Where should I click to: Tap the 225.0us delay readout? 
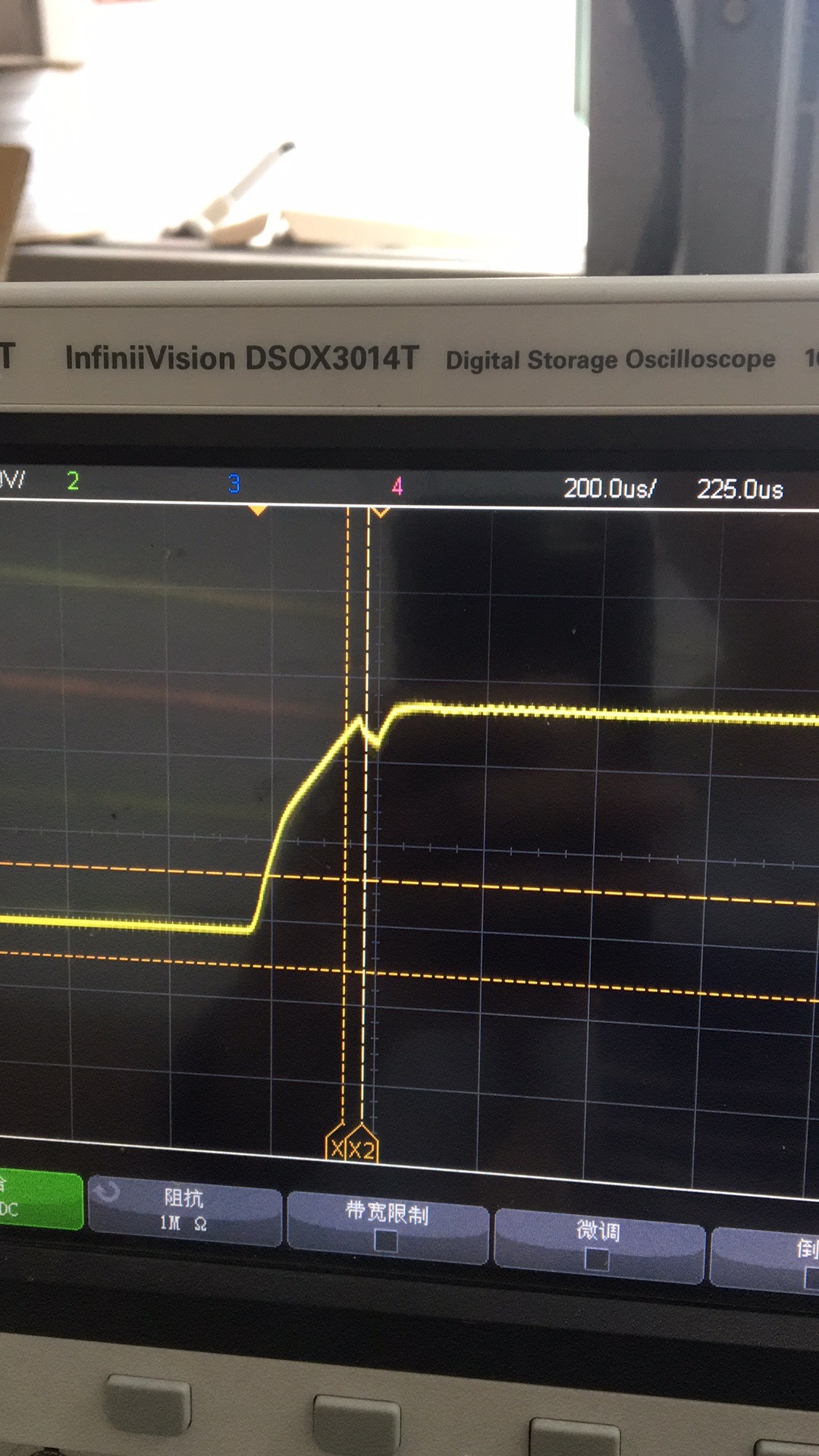coord(740,490)
